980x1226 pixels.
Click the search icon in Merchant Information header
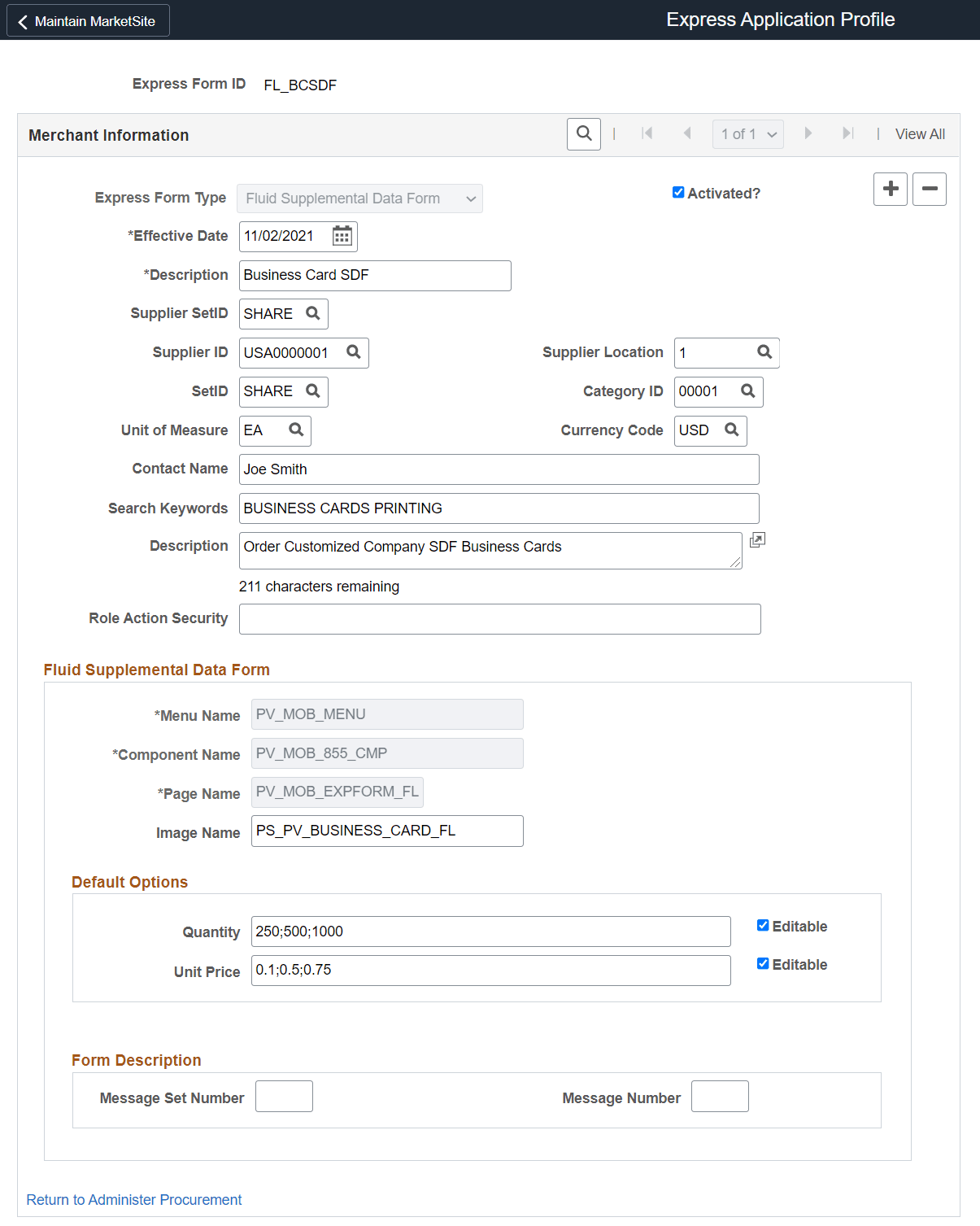(x=583, y=133)
